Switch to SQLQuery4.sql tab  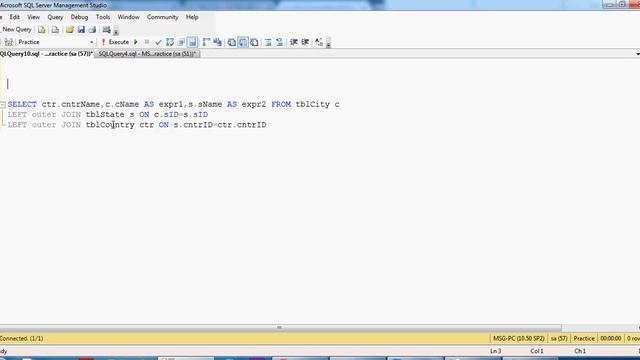[x=147, y=54]
